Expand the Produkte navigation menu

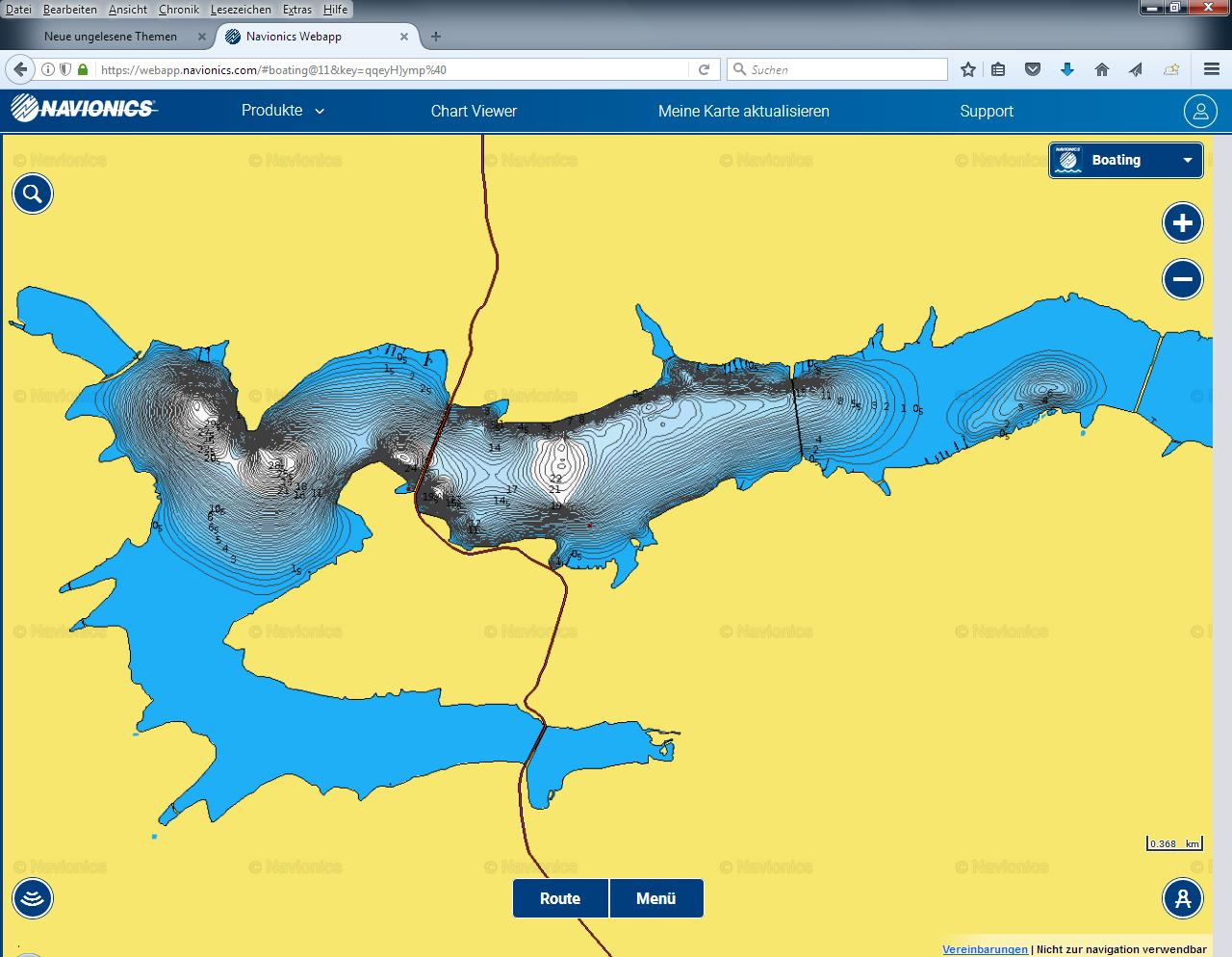coord(282,111)
